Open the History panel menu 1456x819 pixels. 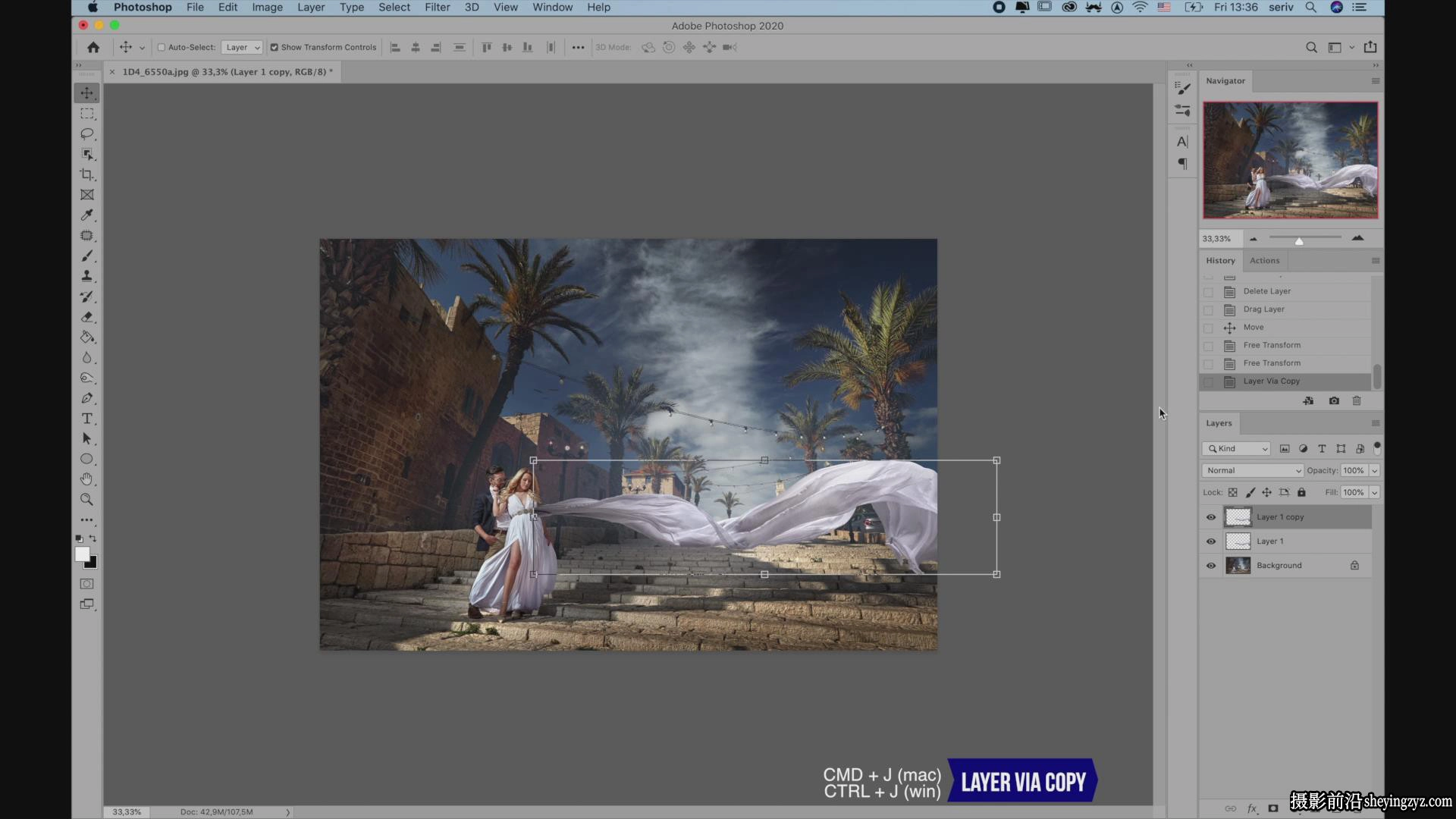tap(1375, 261)
